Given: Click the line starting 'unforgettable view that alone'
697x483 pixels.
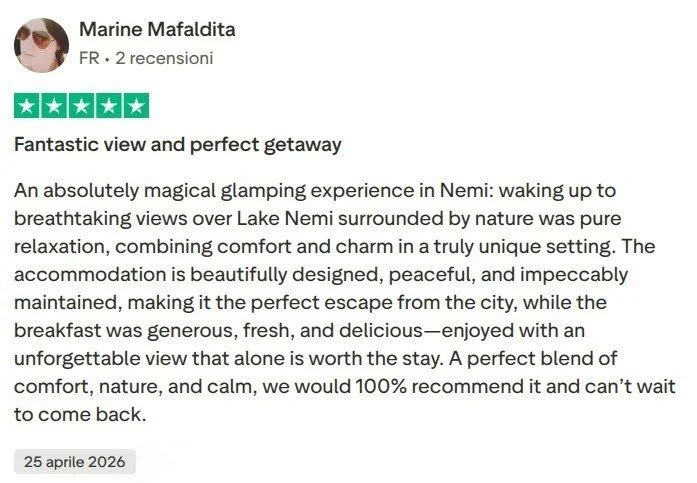Looking at the screenshot, I should tap(316, 359).
